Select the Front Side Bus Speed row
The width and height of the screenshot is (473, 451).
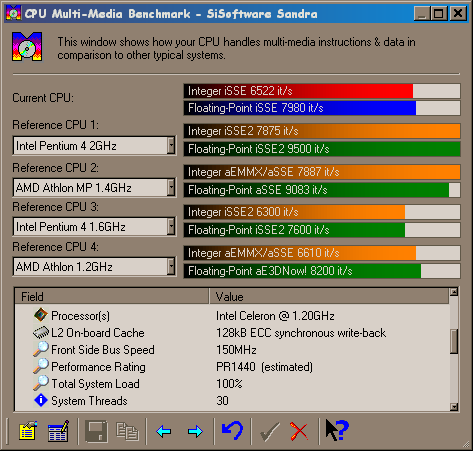pyautogui.click(x=232, y=350)
